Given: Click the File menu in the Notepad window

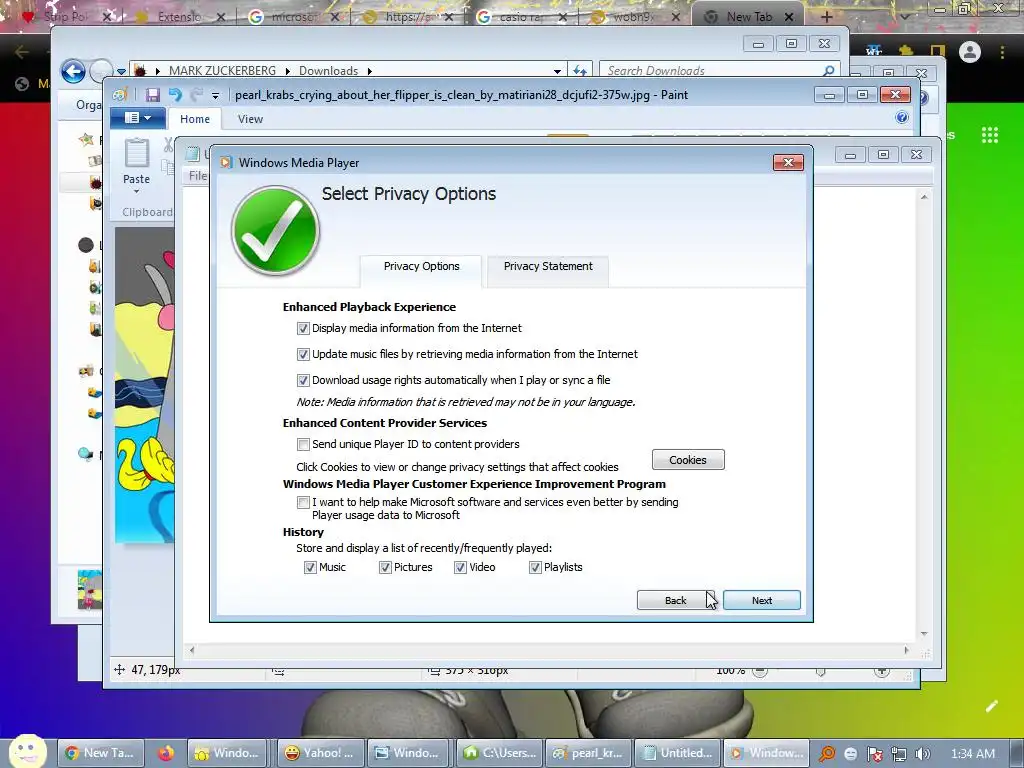Looking at the screenshot, I should [x=197, y=176].
